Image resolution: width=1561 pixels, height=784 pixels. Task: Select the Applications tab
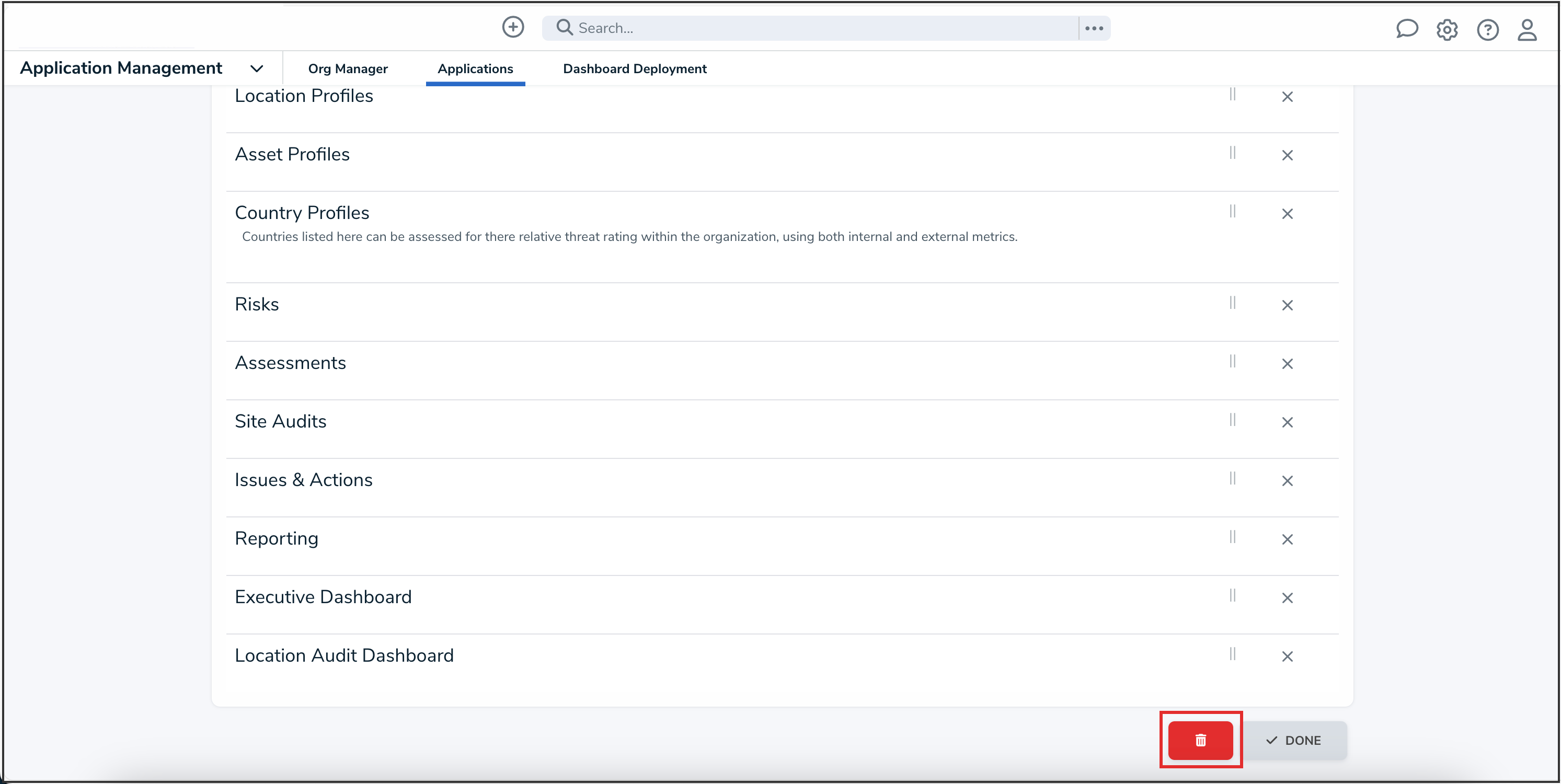click(x=475, y=68)
